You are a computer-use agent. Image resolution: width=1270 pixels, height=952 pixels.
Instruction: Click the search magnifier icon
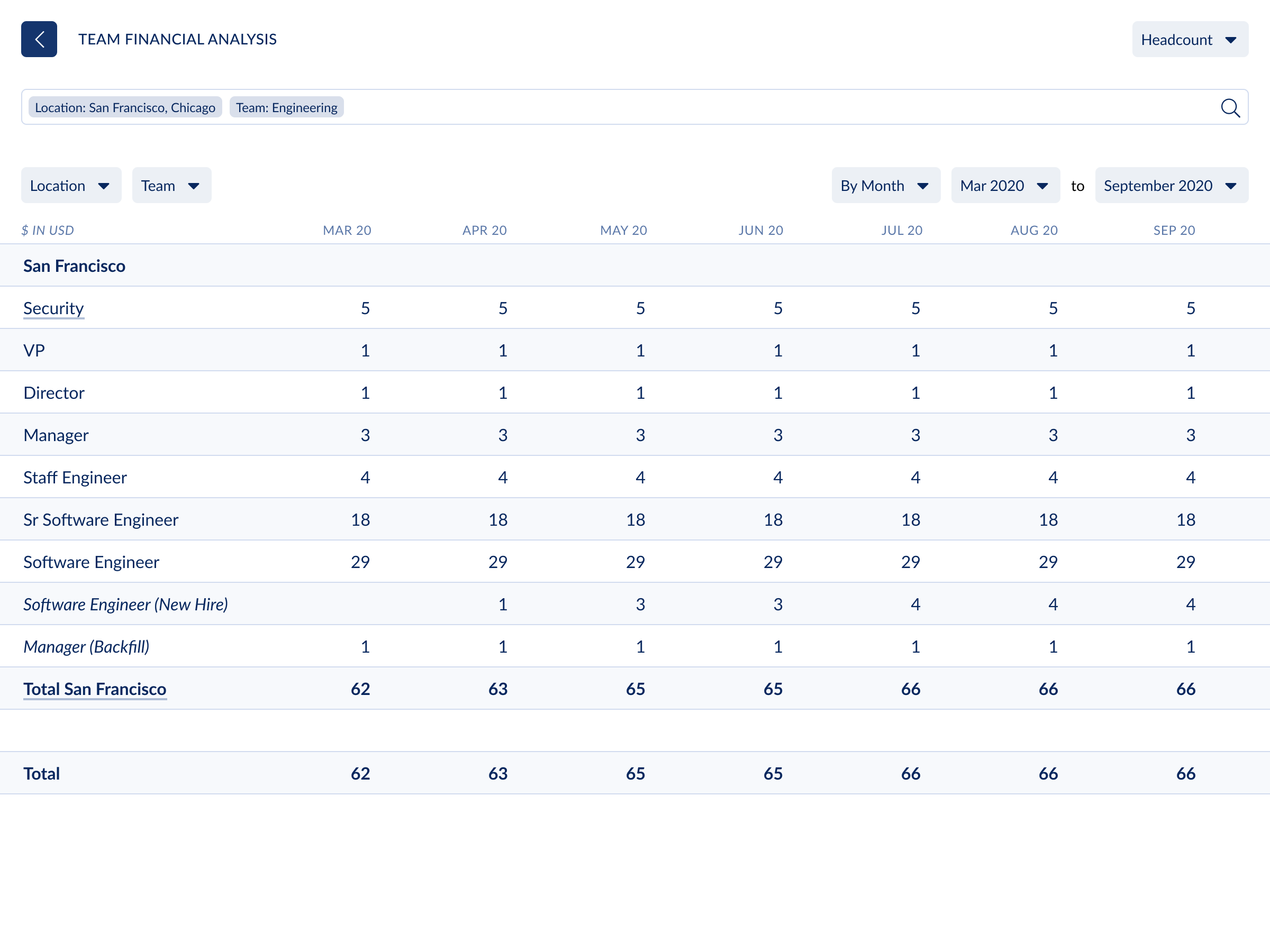1230,107
